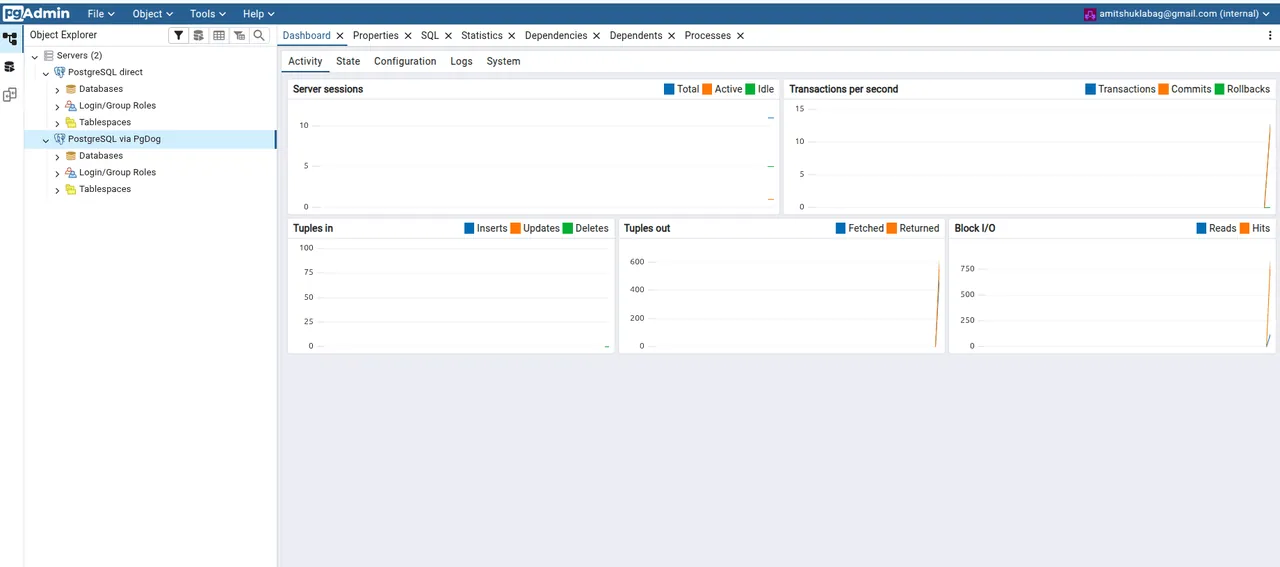
Task: Click the Server sessions chart title
Action: [328, 89]
